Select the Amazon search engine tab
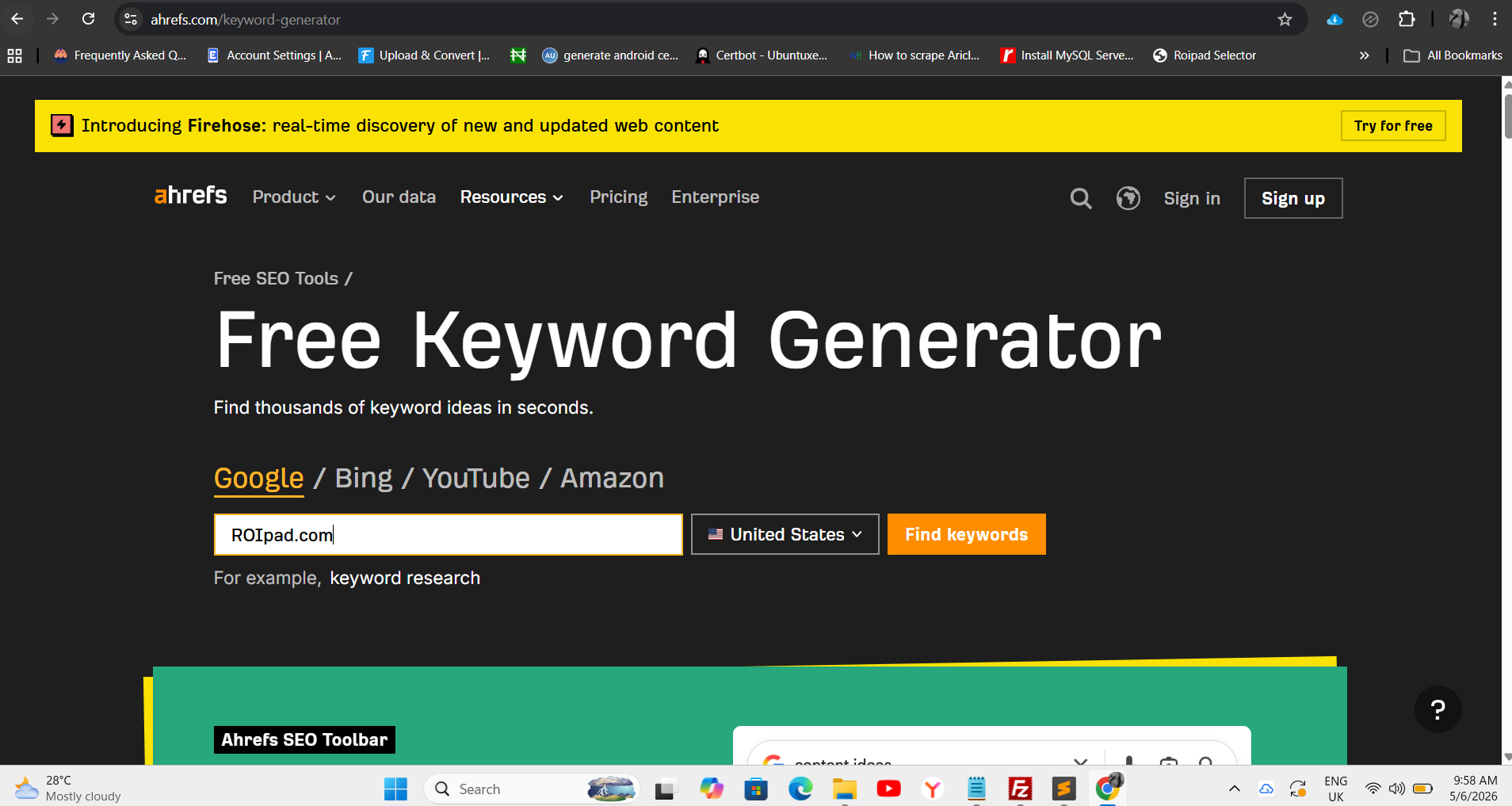The height and width of the screenshot is (806, 1512). [x=613, y=479]
